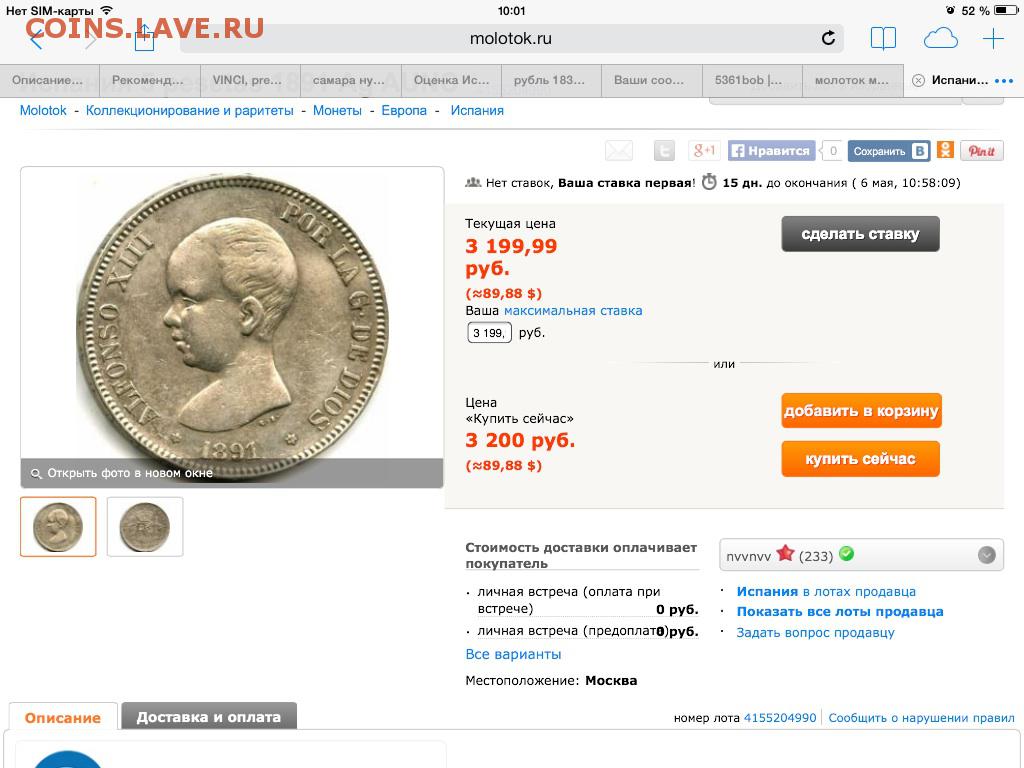Click the Google +1 share icon
The width and height of the screenshot is (1024, 768).
704,151
